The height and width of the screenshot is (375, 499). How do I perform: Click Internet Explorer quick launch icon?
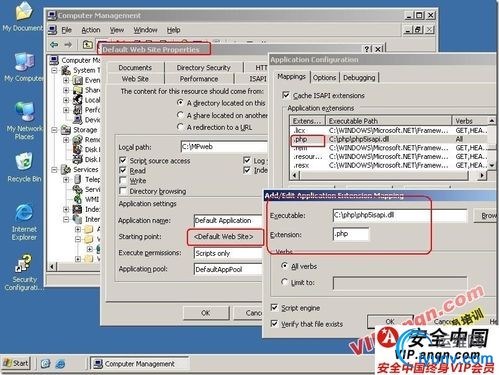coord(60,363)
